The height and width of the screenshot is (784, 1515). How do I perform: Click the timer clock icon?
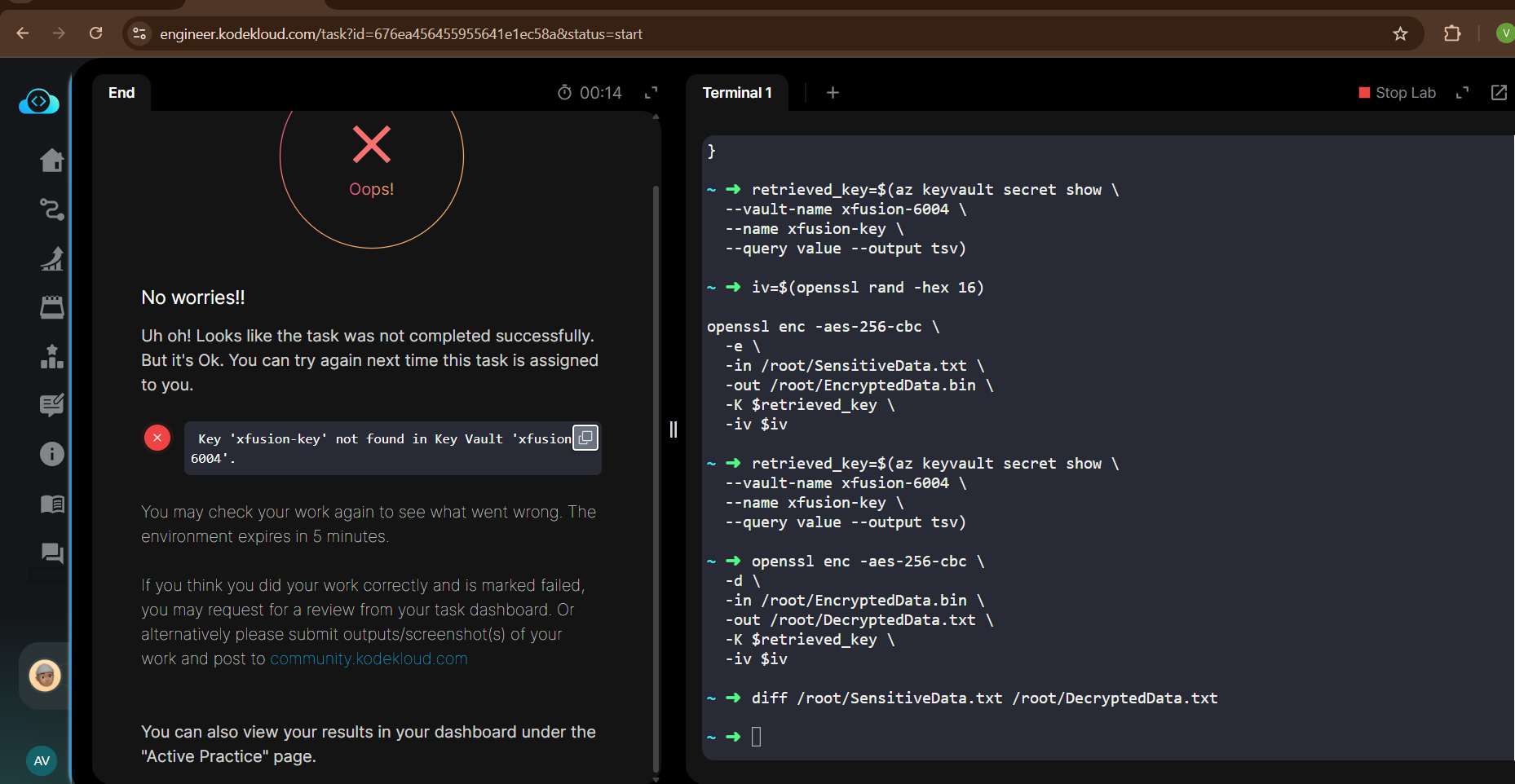click(x=564, y=93)
